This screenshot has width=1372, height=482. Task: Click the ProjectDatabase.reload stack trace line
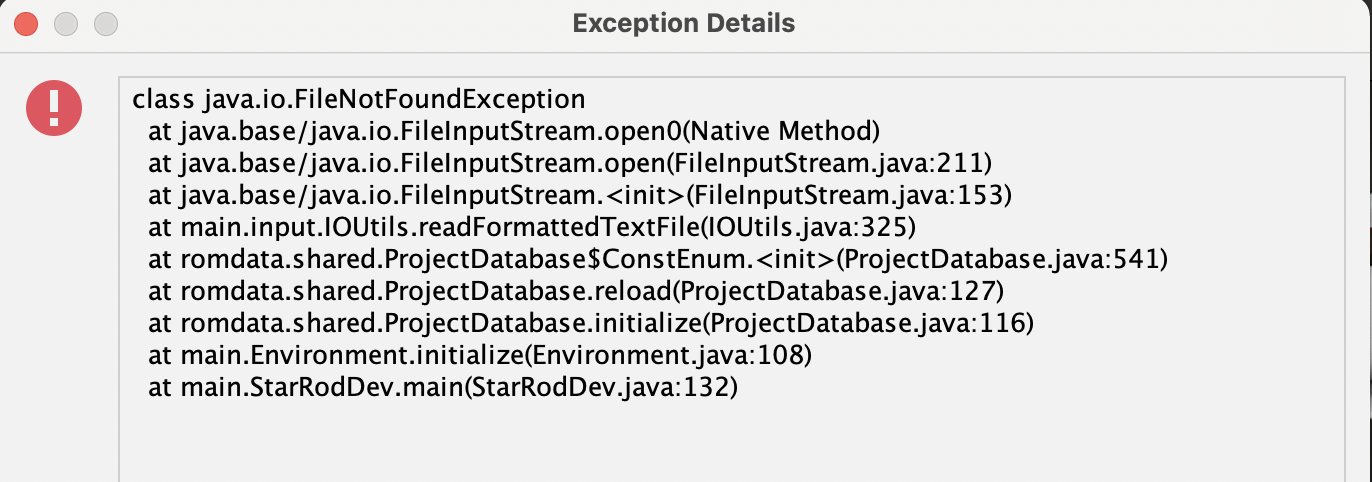coord(575,292)
